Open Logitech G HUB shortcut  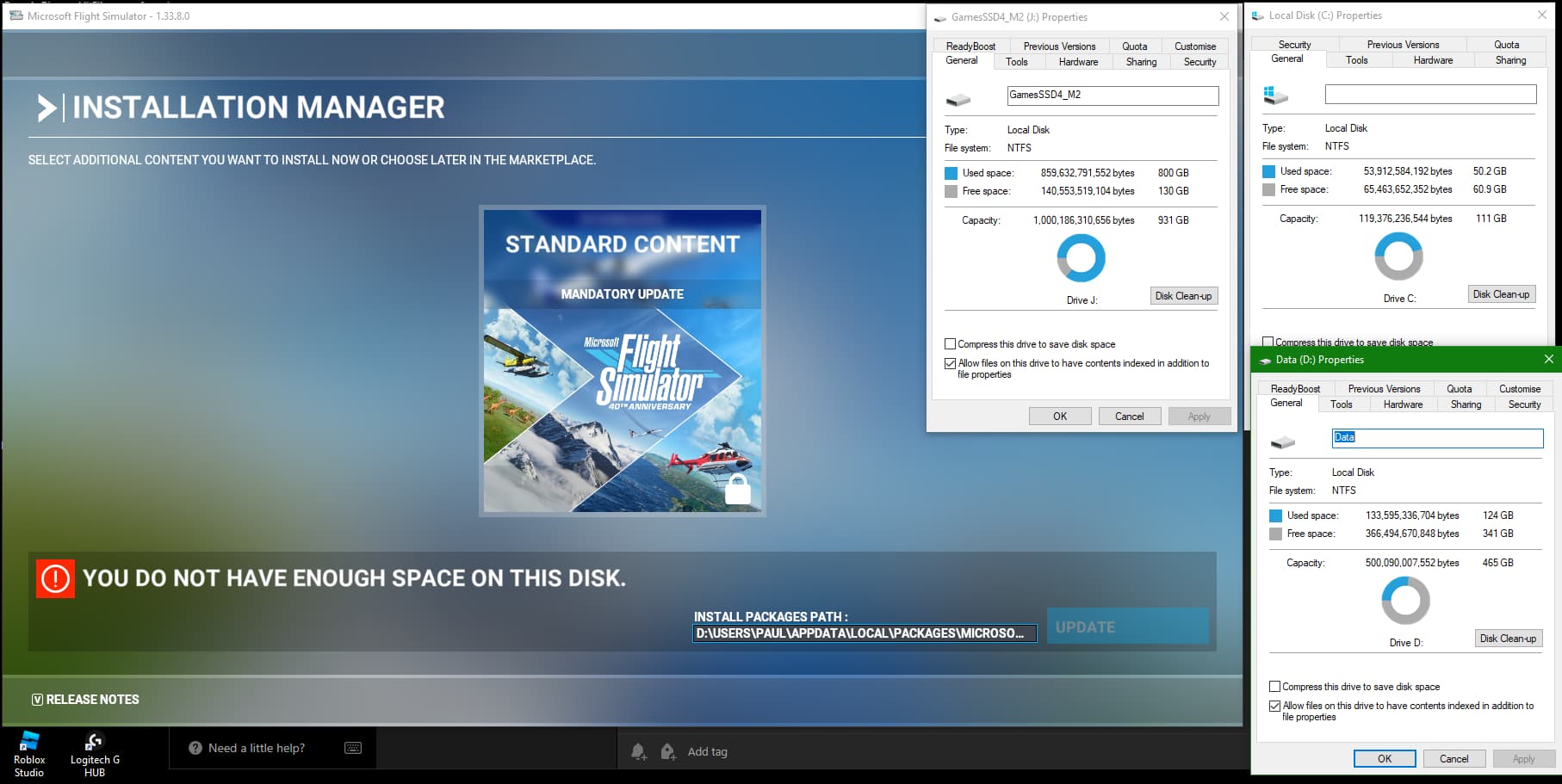tap(95, 753)
